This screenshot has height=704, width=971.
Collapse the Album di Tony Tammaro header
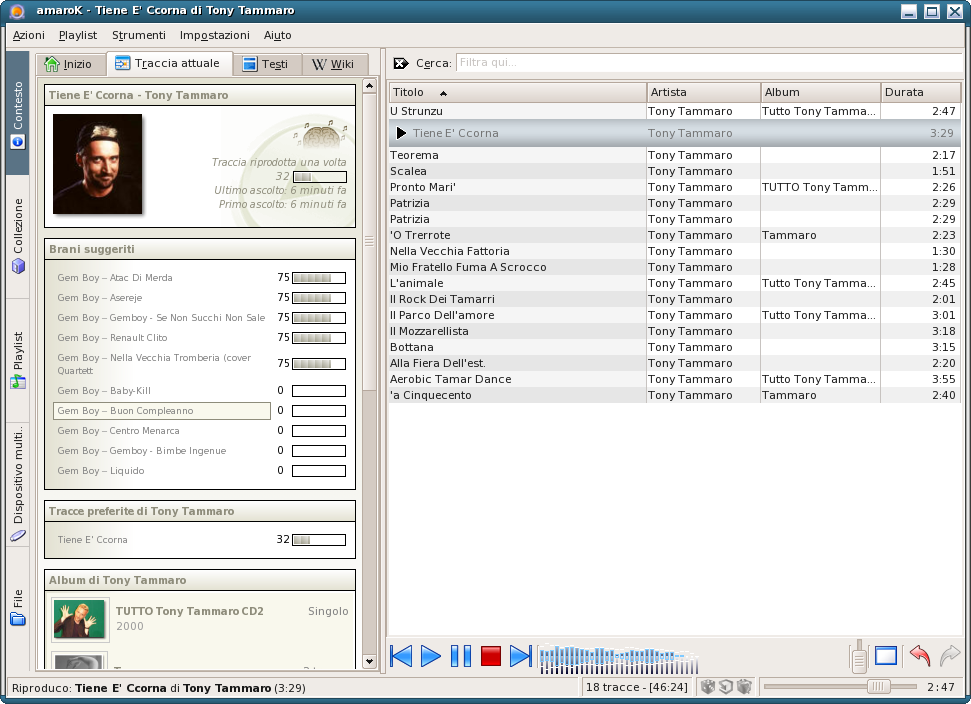[x=200, y=580]
